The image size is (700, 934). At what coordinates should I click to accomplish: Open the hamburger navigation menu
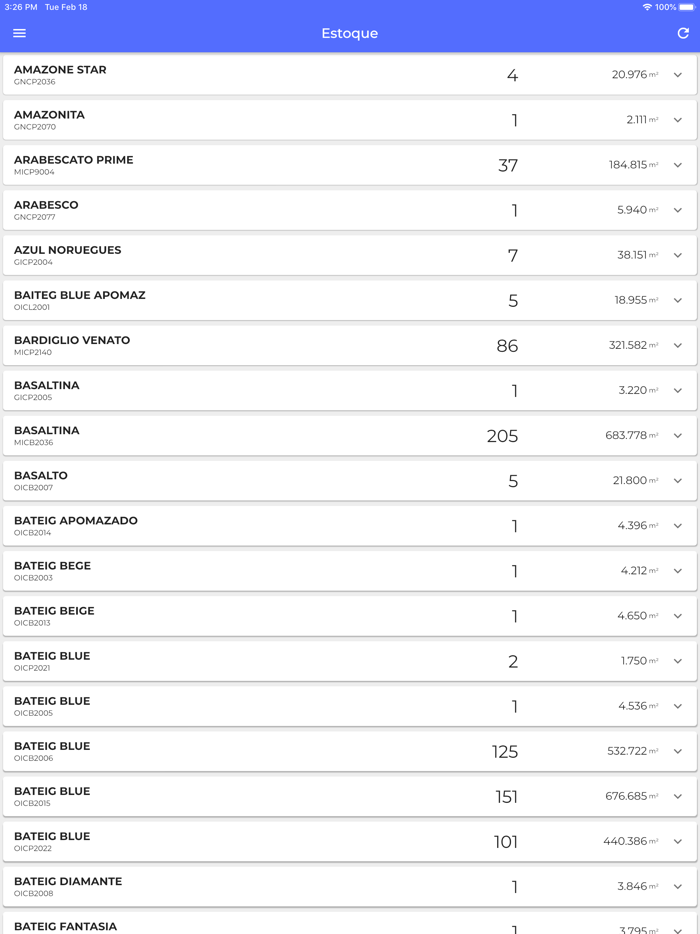coord(19,33)
